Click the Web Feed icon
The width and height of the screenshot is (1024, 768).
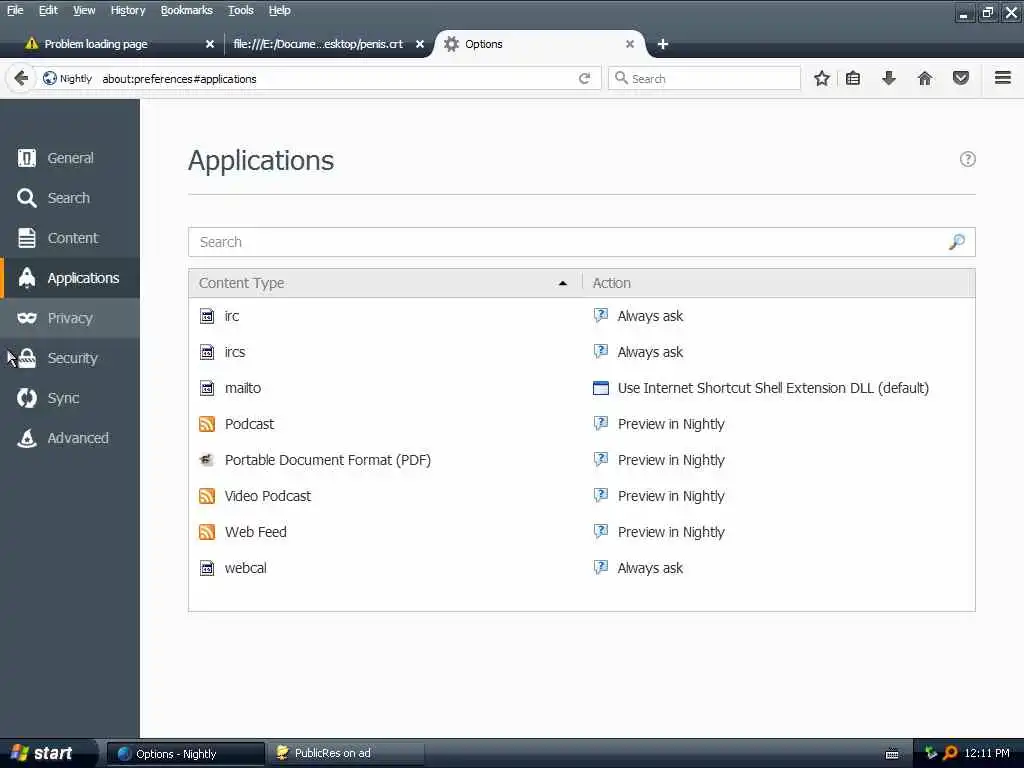[207, 532]
